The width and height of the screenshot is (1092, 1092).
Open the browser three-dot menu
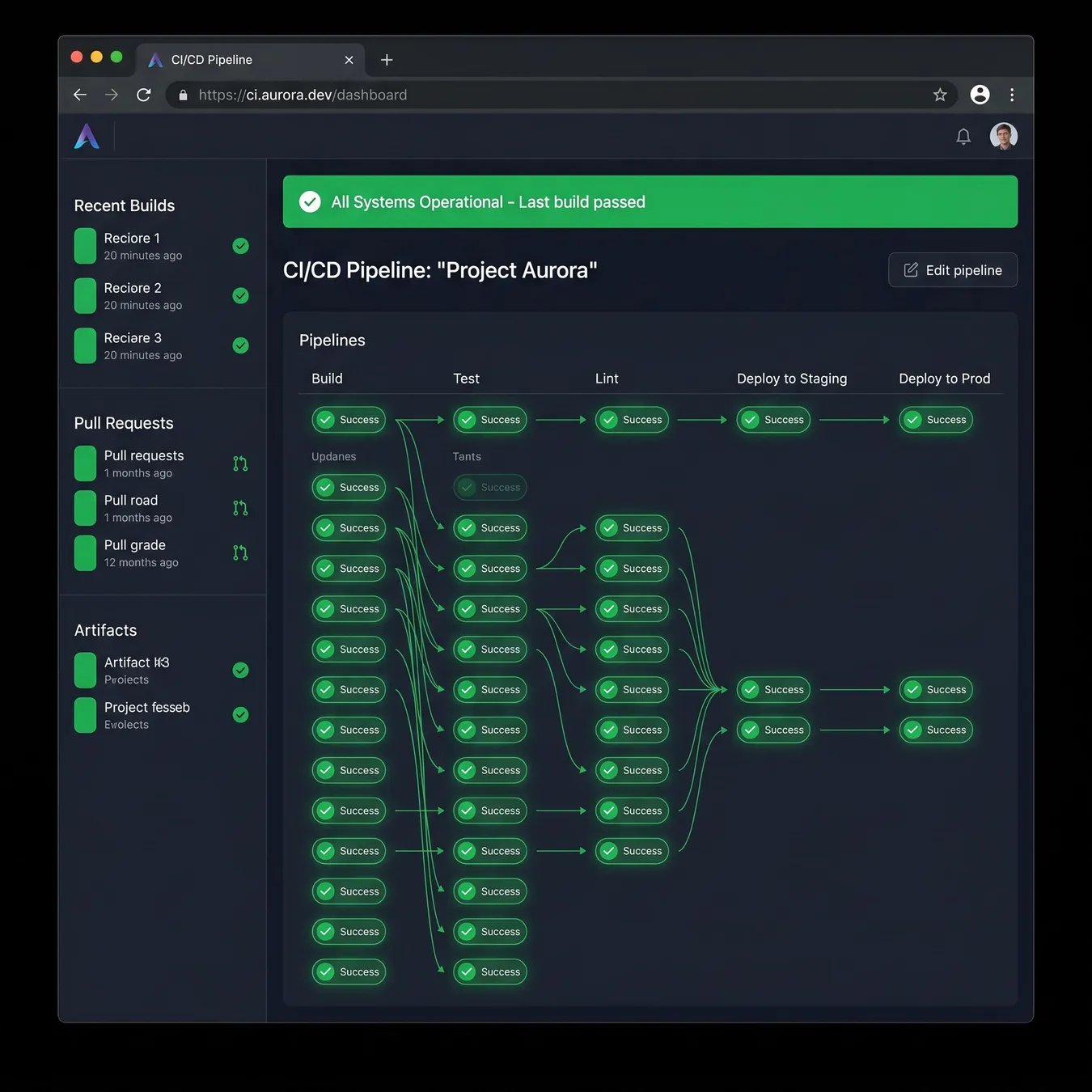pos(1012,95)
